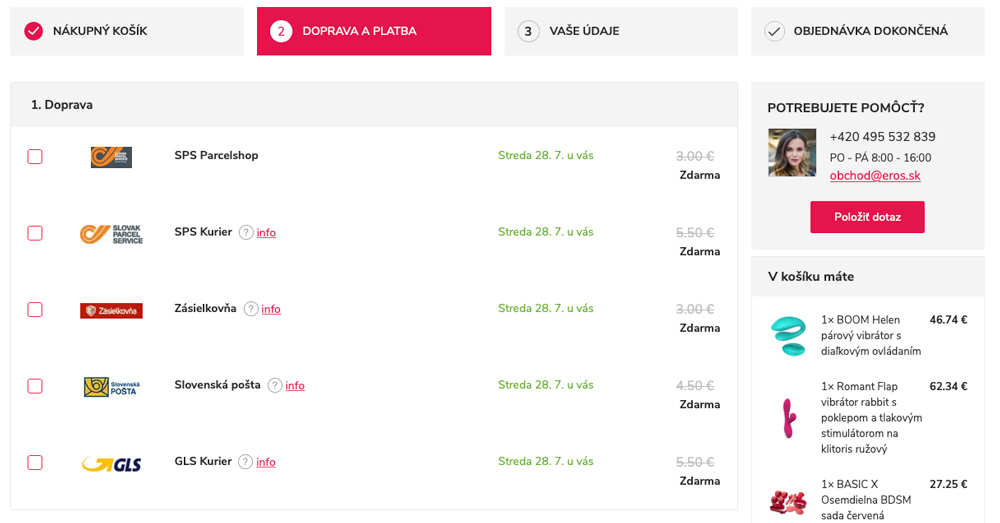Click the support agent photo thumbnail

[x=792, y=153]
